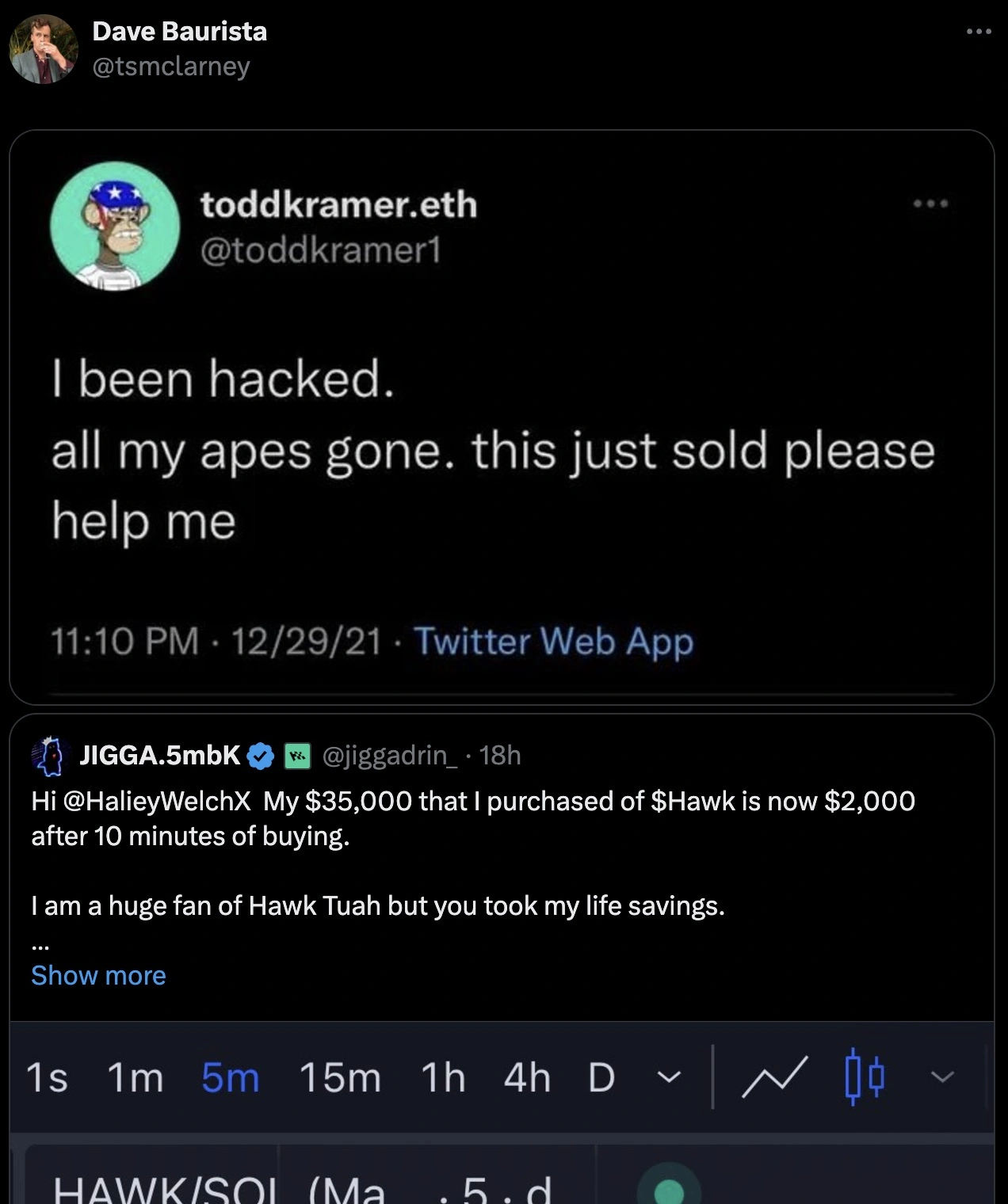Switch to the 15m interval tab
The width and height of the screenshot is (1008, 1204).
click(340, 1078)
